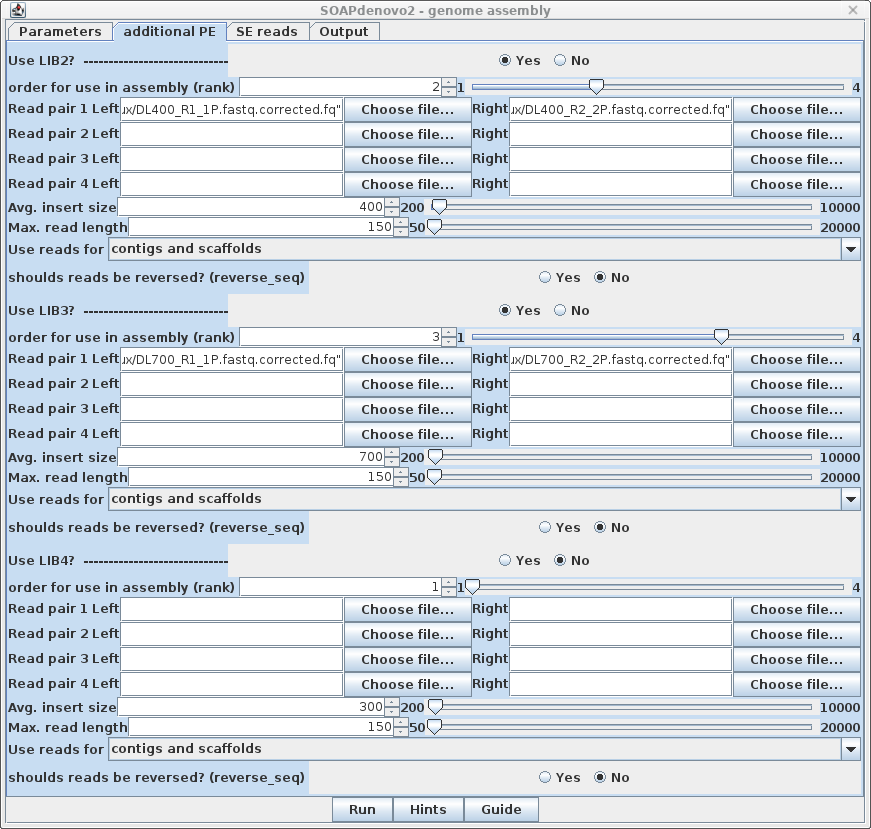Click the Java application icon in title bar

click(x=14, y=11)
